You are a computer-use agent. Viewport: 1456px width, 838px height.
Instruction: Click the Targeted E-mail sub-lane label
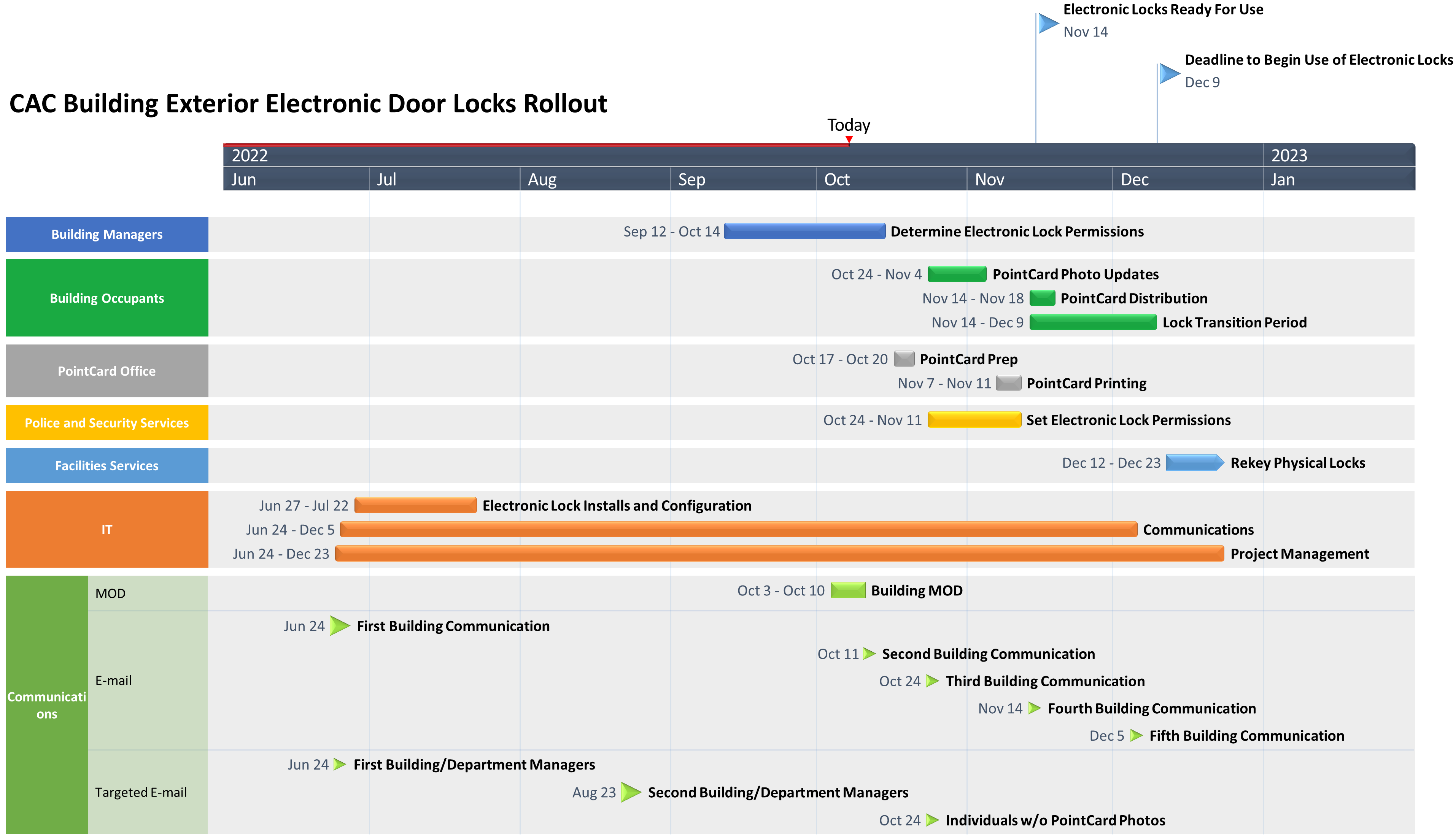(141, 792)
